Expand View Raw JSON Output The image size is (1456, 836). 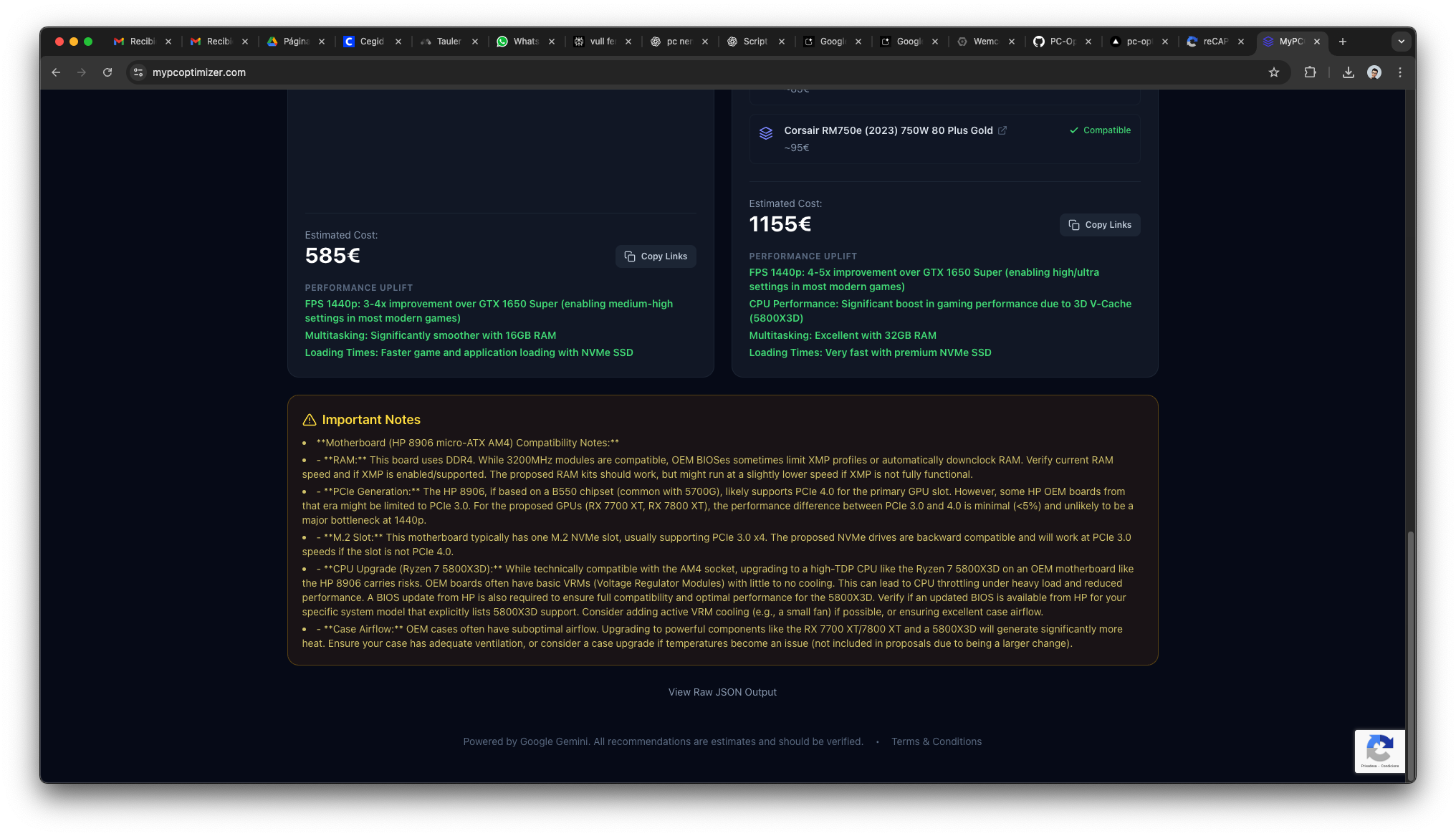click(722, 692)
